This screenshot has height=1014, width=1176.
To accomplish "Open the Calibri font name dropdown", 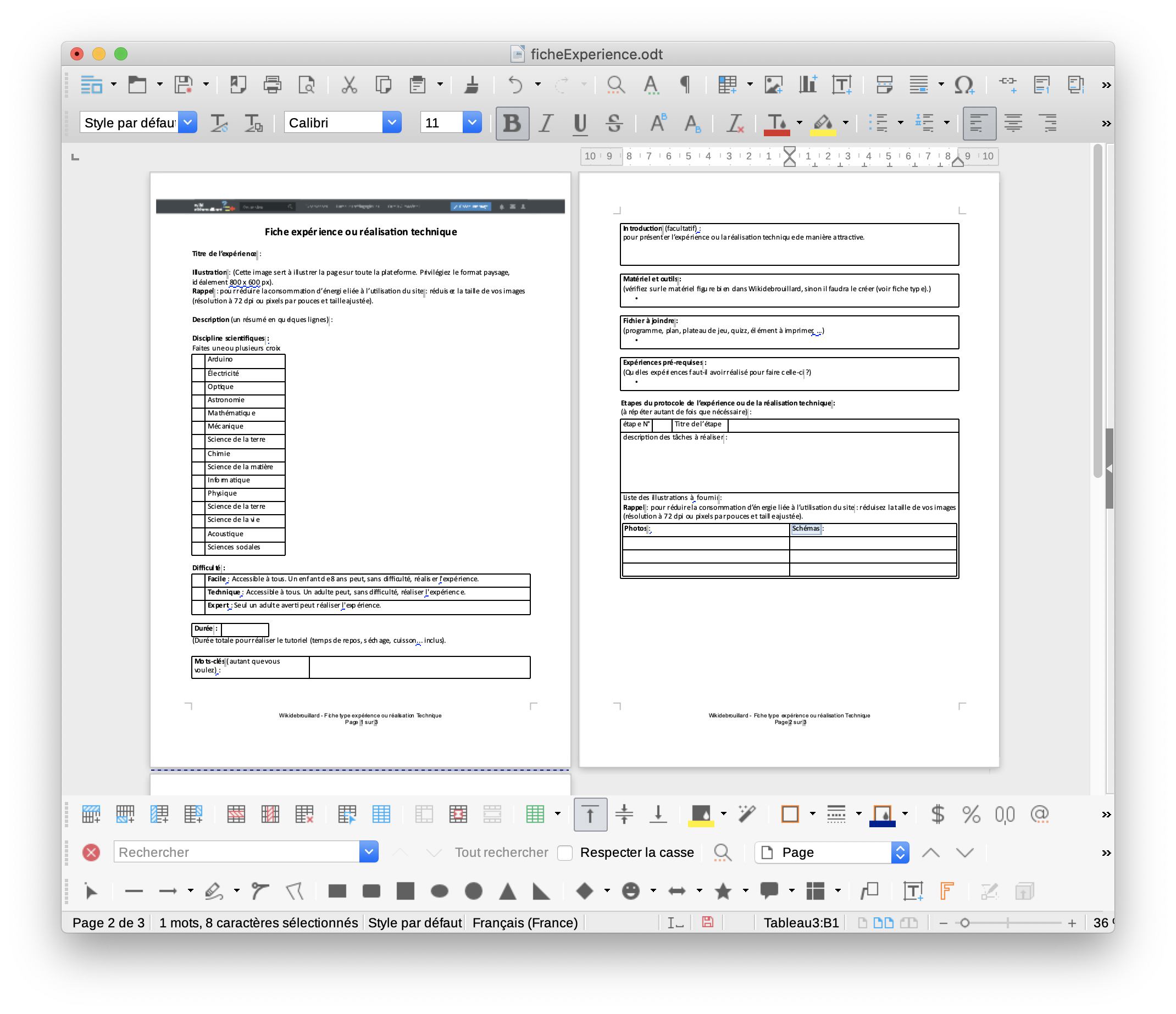I will click(392, 122).
